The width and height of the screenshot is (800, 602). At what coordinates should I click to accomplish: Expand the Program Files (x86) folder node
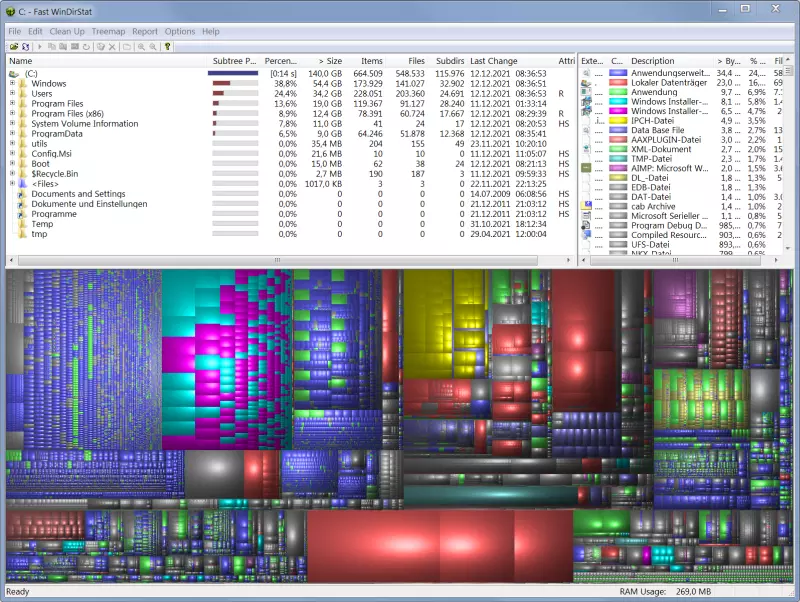12,113
